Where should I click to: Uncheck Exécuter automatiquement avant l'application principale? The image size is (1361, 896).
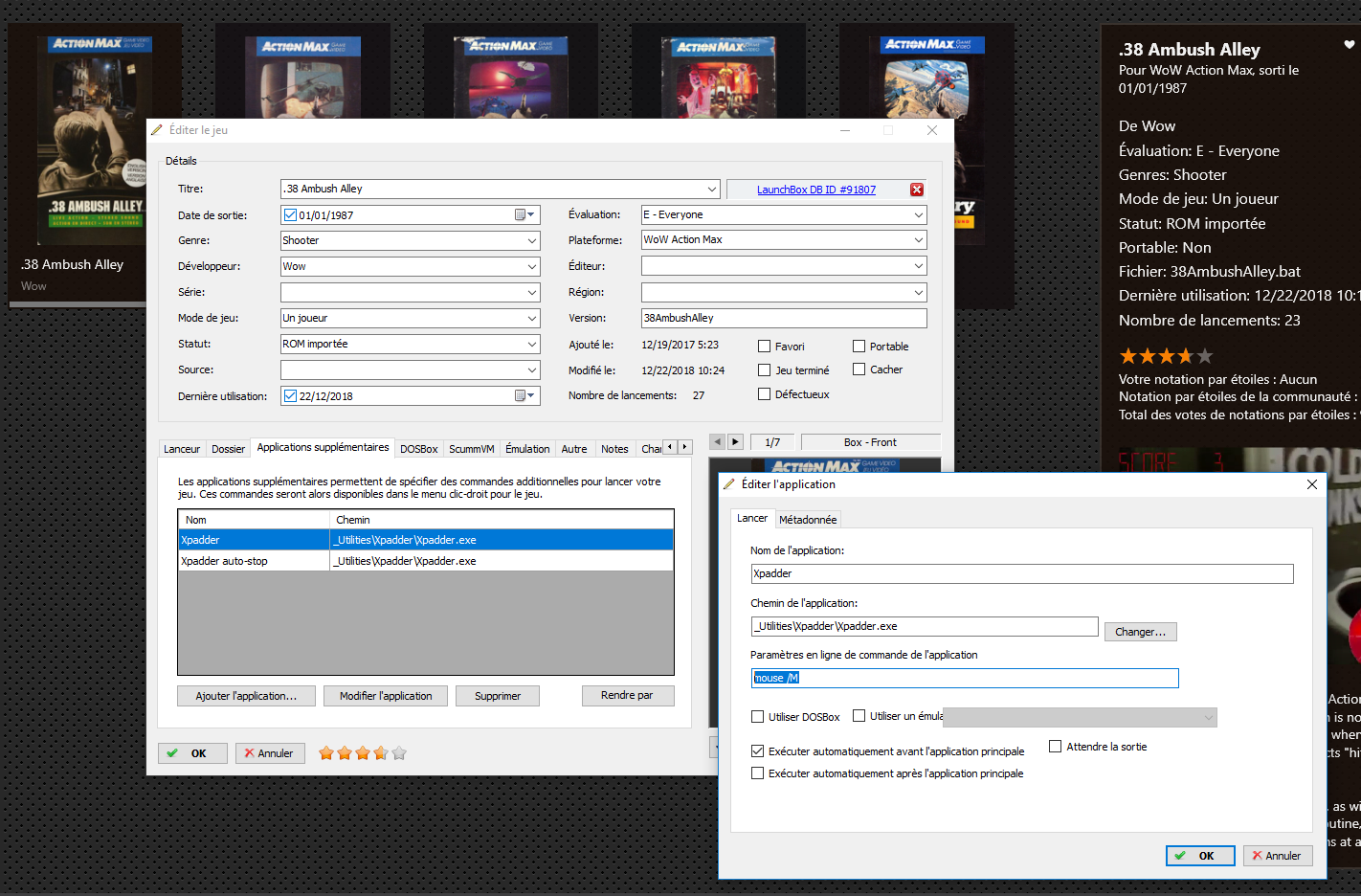coord(757,751)
